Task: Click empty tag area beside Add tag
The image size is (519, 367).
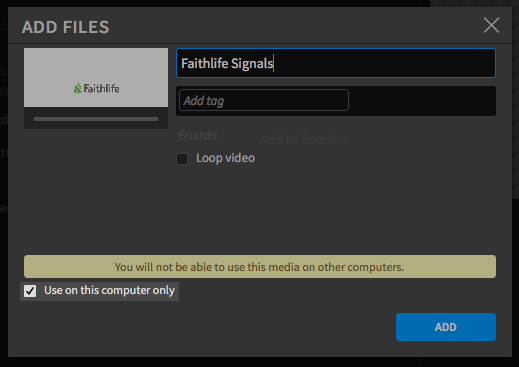Action: point(422,101)
